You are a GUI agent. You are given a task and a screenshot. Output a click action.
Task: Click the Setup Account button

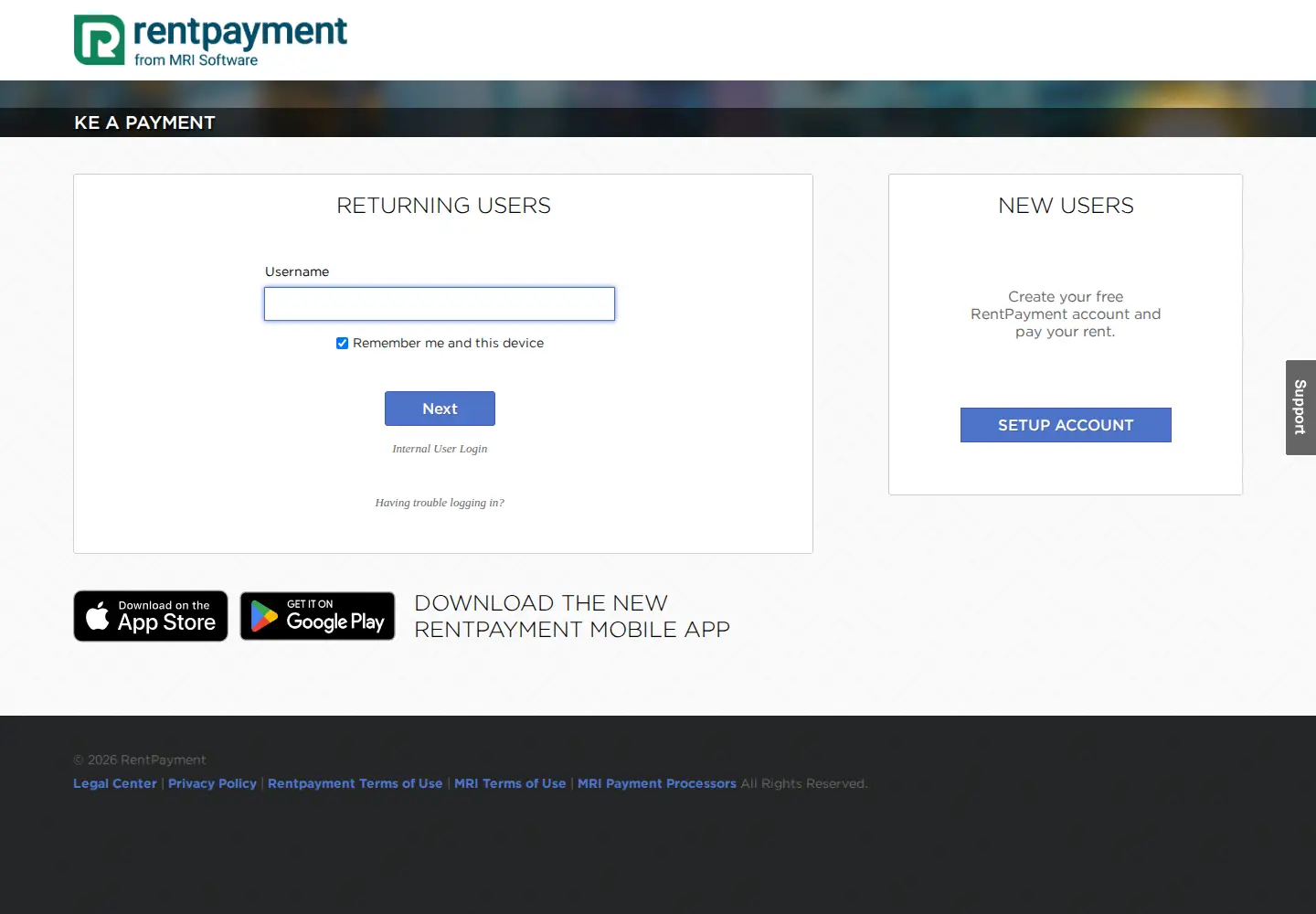(x=1066, y=425)
